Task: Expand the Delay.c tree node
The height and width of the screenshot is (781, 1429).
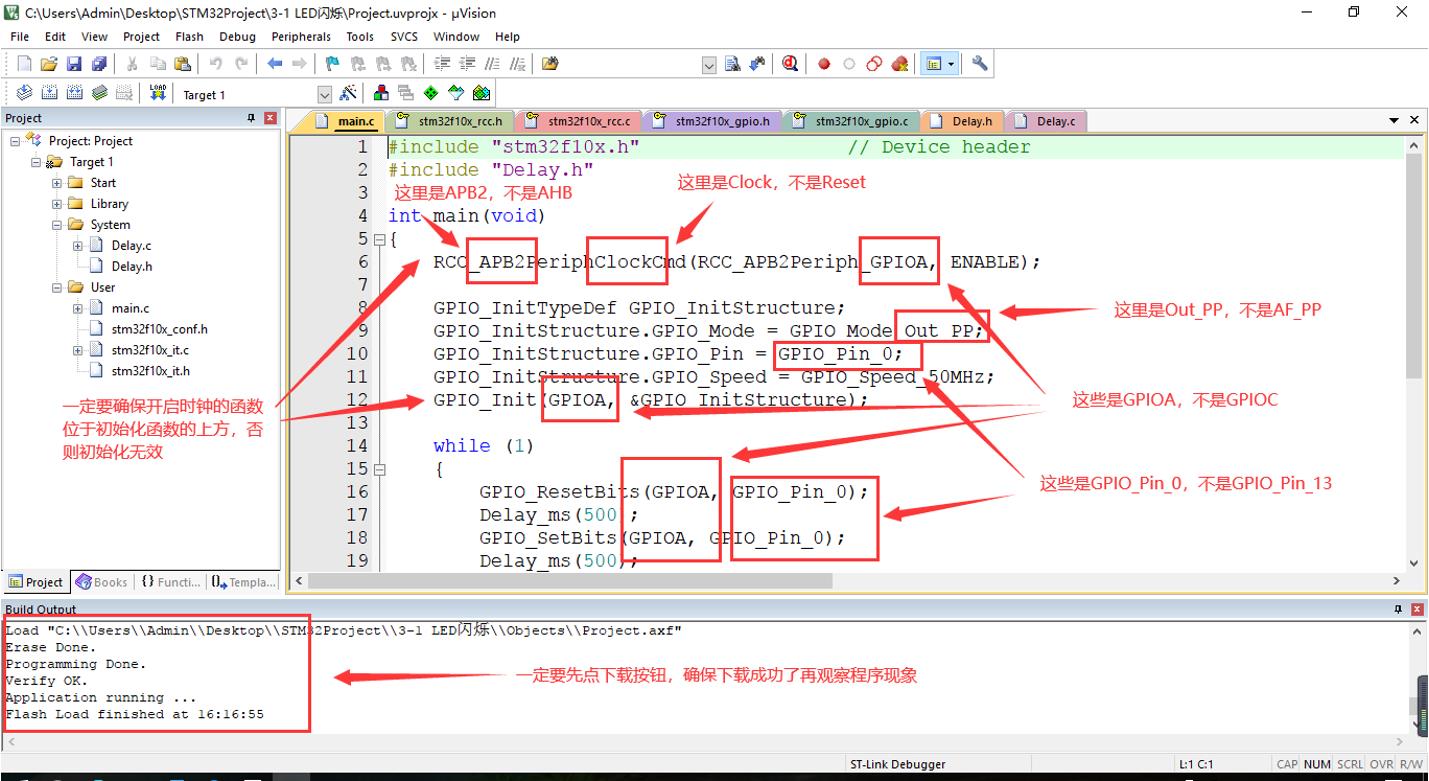Action: click(78, 246)
